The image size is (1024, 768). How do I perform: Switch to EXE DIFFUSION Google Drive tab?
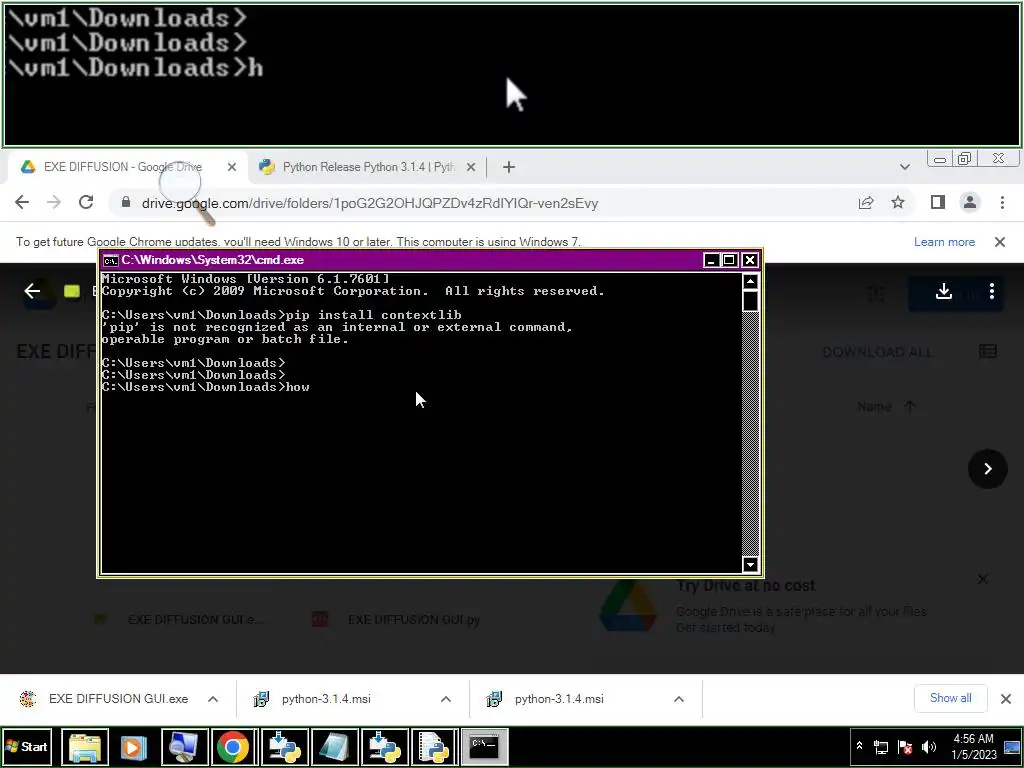(x=123, y=167)
